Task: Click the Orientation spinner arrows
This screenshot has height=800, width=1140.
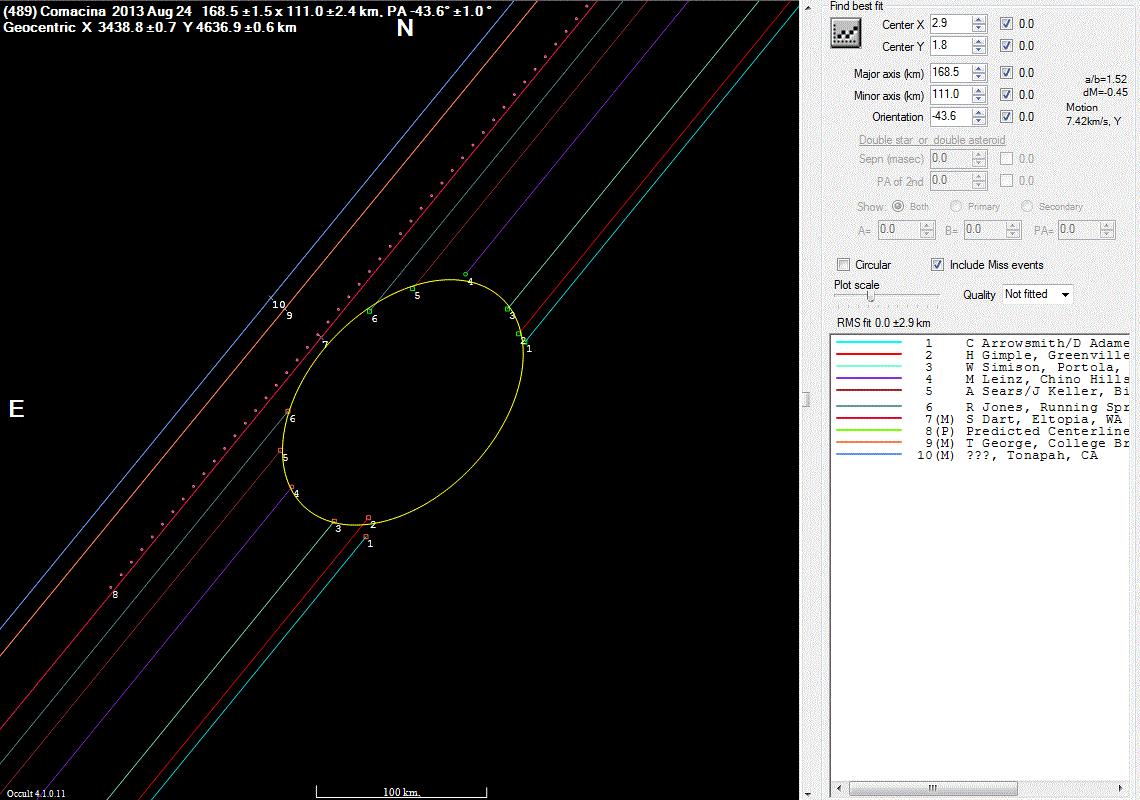Action: tap(979, 116)
